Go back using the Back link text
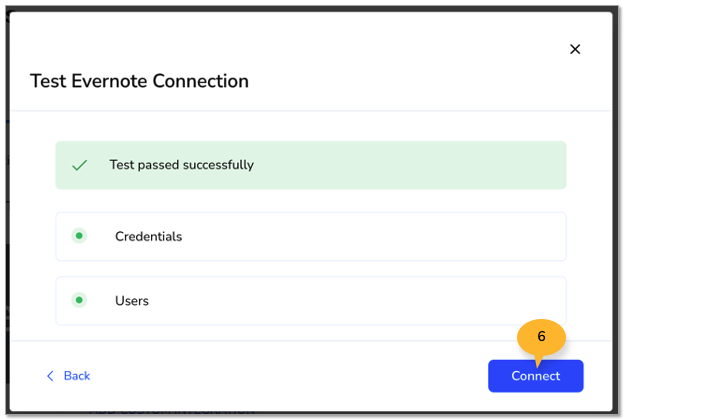Image resolution: width=706 pixels, height=419 pixels. 77,376
